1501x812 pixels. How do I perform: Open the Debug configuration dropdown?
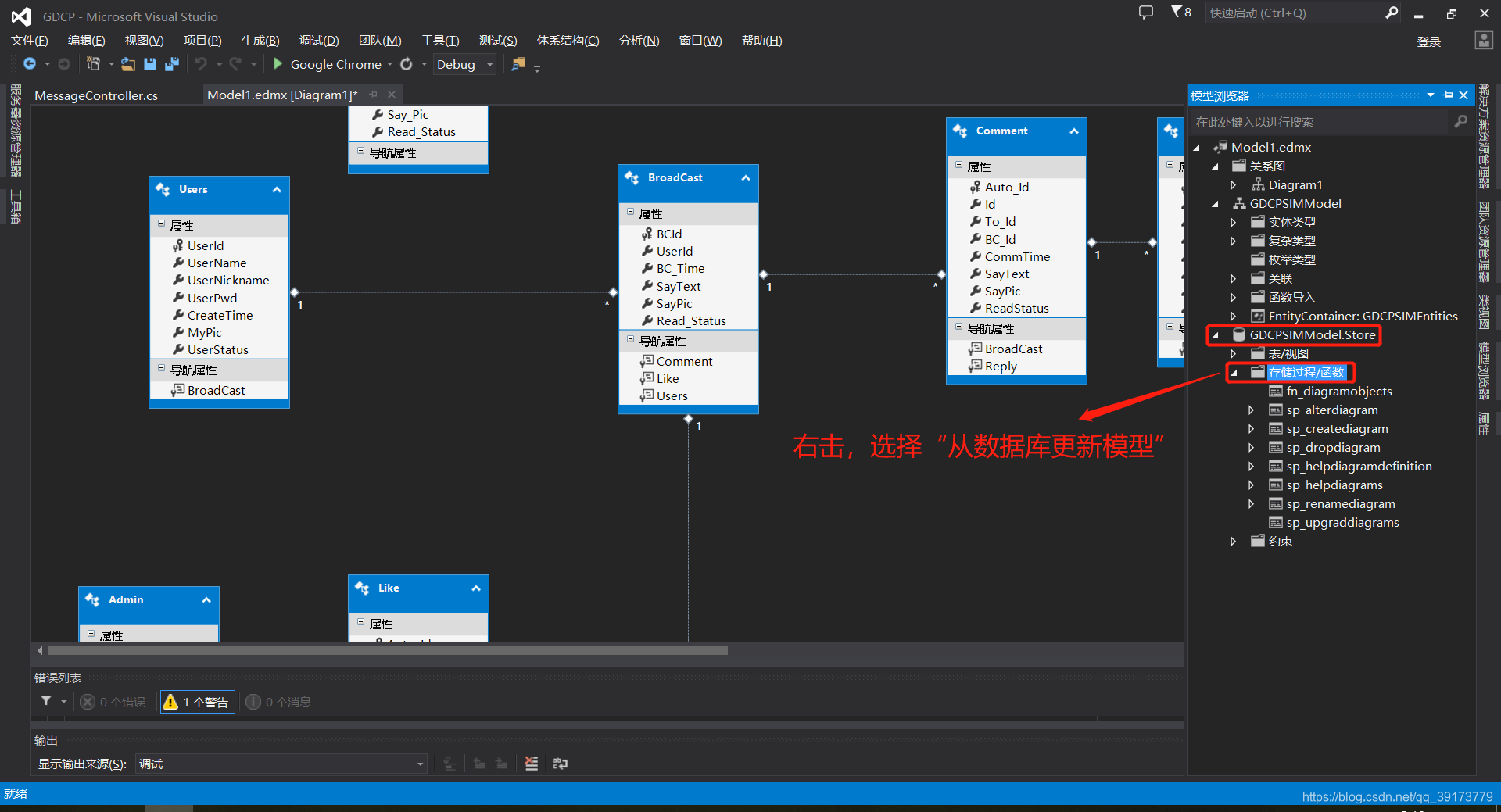click(x=490, y=64)
